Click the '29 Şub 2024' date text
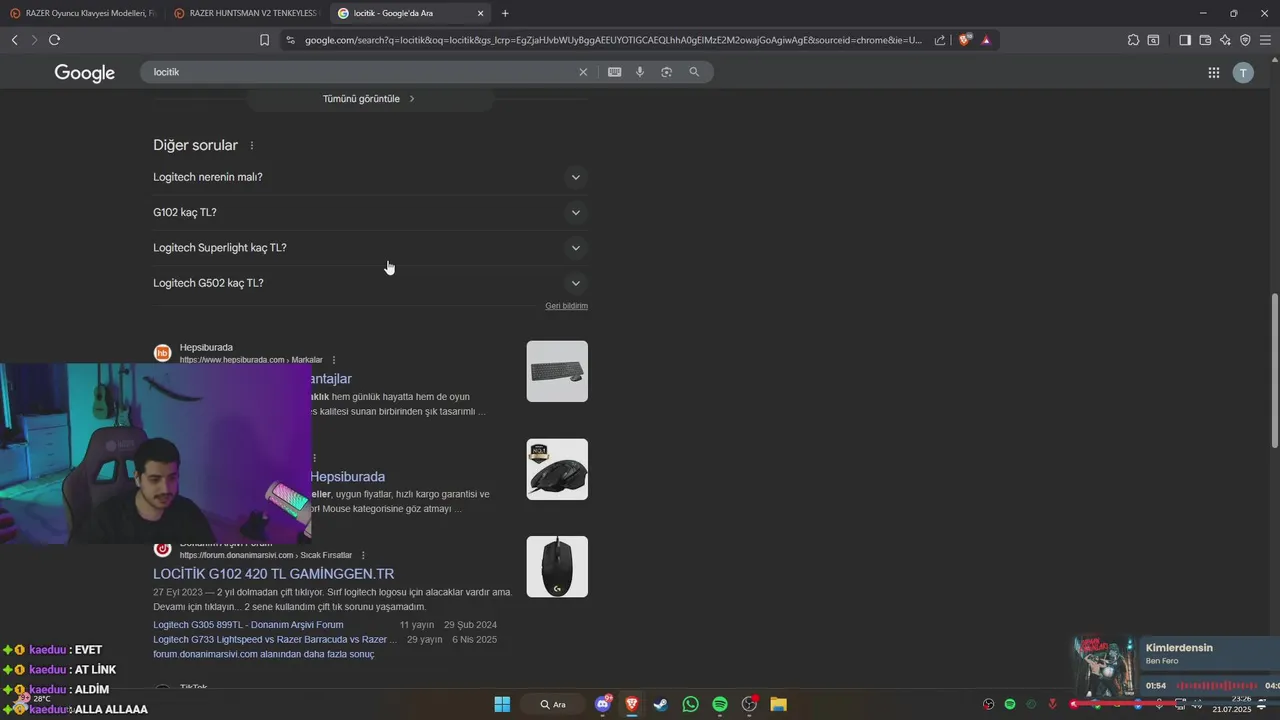 (x=470, y=625)
